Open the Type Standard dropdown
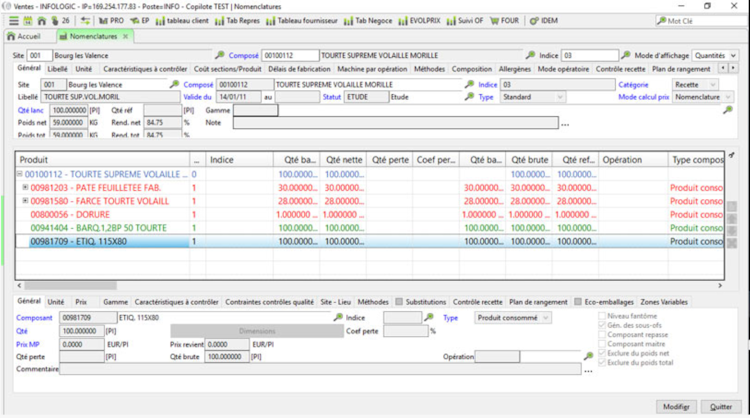The width and height of the screenshot is (750, 418). (x=532, y=97)
